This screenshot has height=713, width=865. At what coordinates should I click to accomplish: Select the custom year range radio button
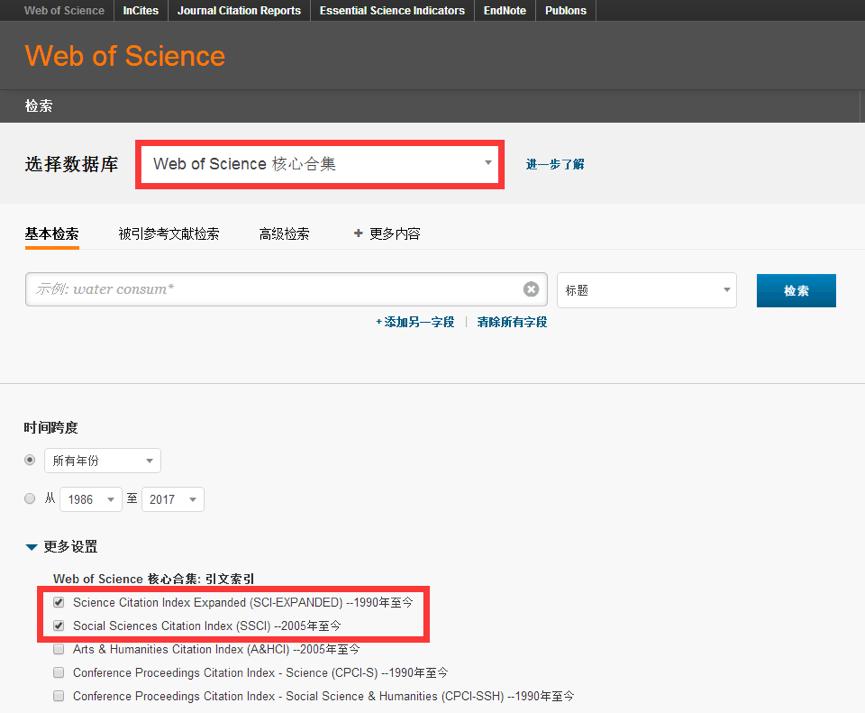29,498
